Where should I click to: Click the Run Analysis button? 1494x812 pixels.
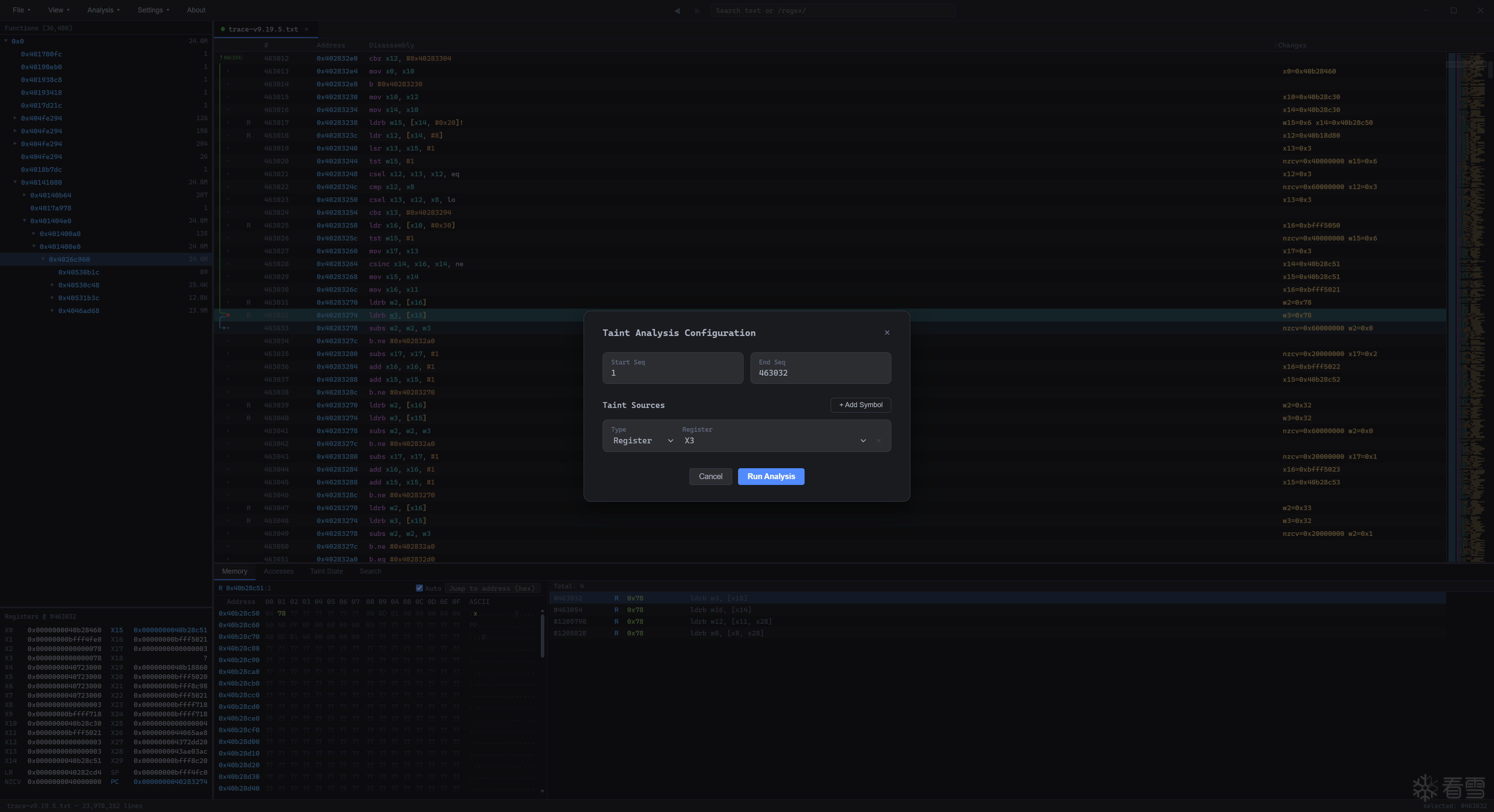pyautogui.click(x=771, y=476)
